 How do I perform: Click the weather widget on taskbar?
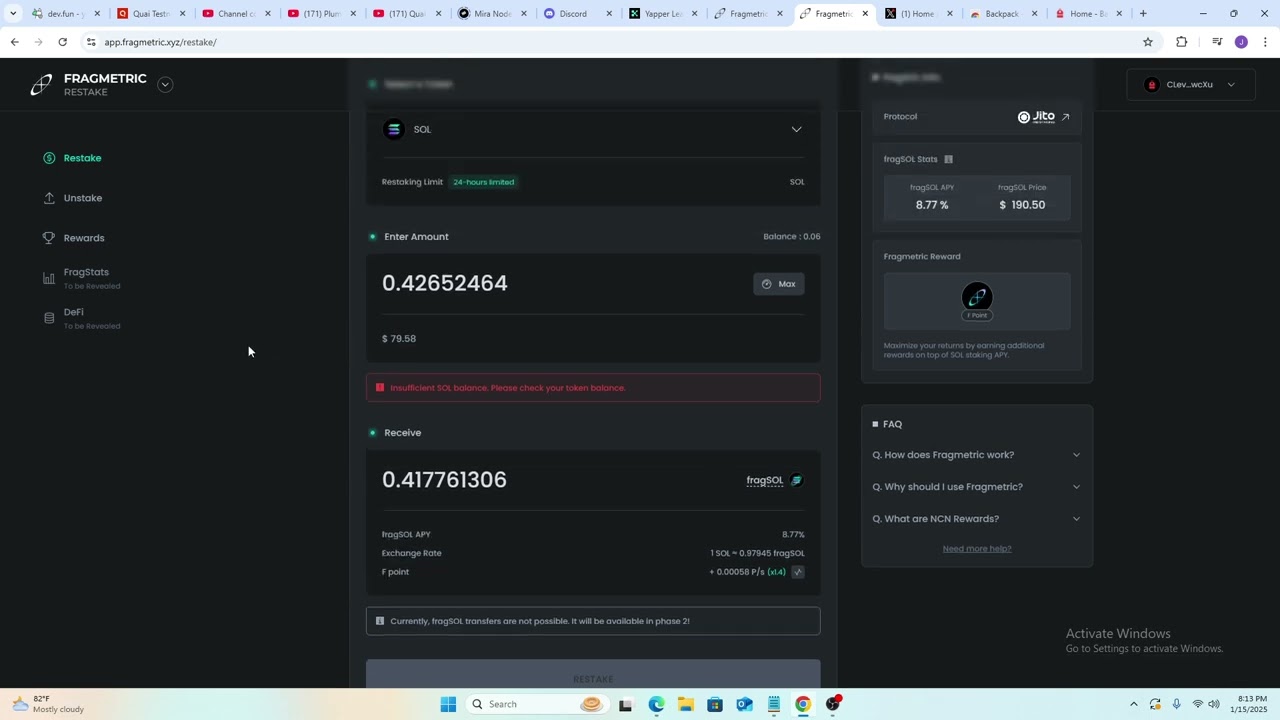pyautogui.click(x=47, y=704)
